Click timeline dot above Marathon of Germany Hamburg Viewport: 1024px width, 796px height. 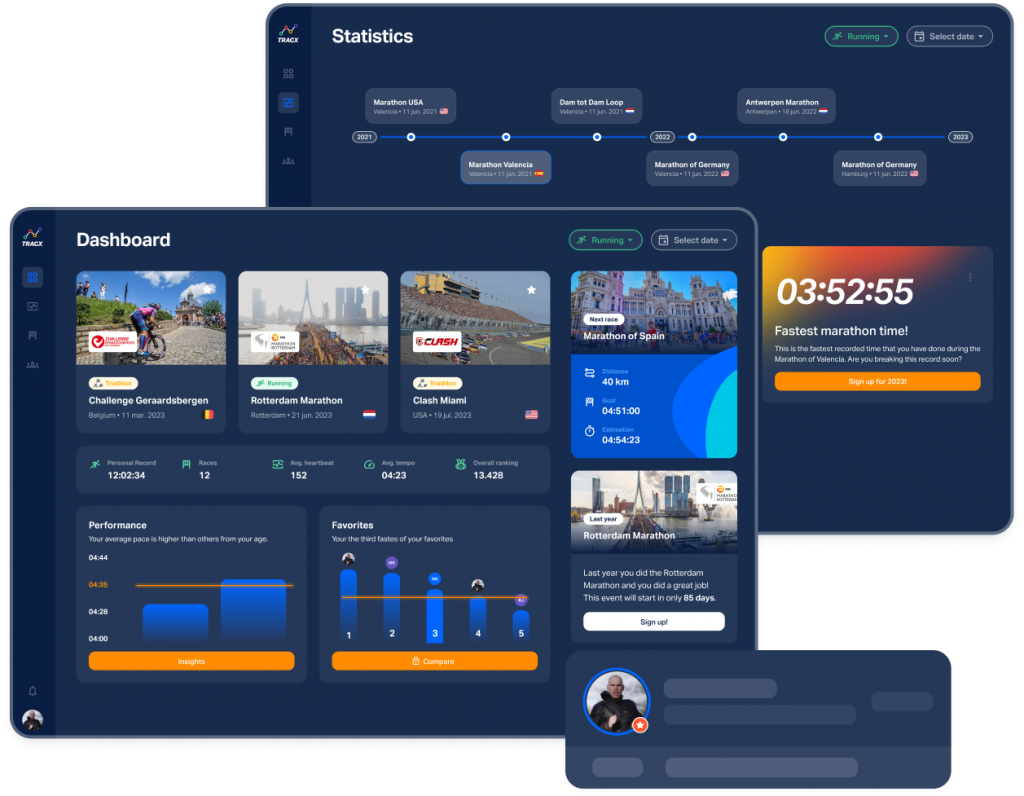[878, 137]
